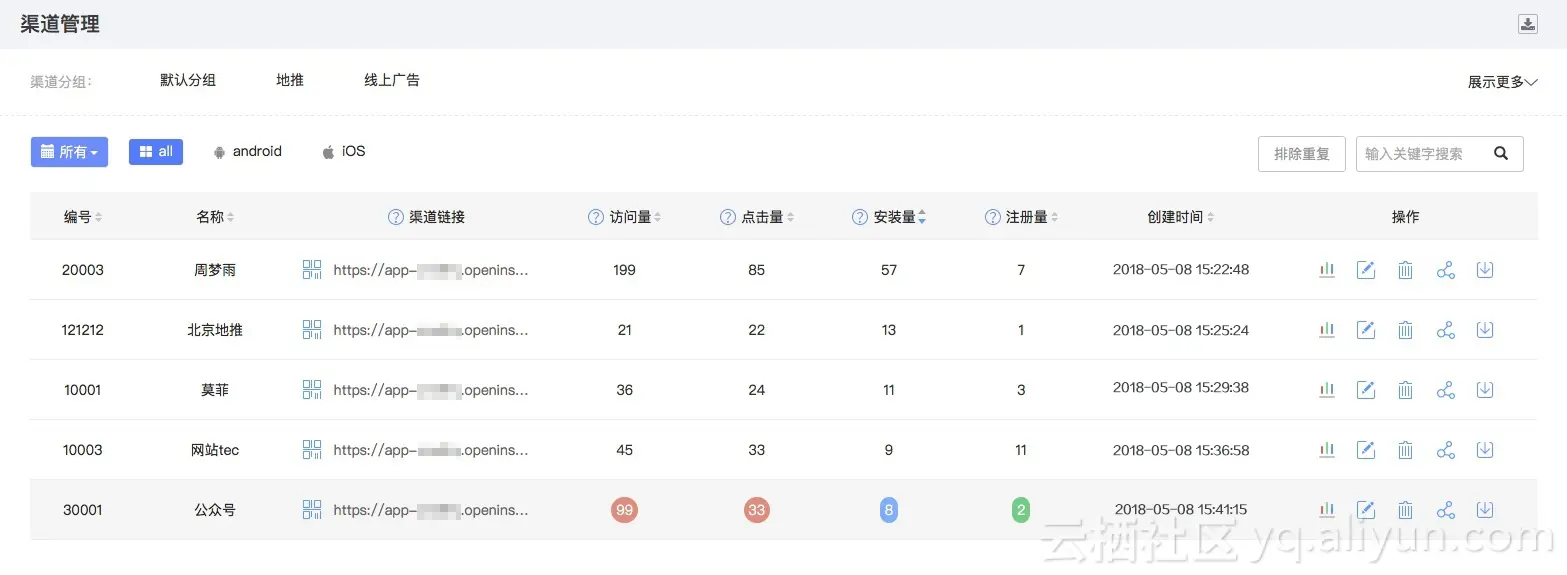The image size is (1567, 575).
Task: Show QR code for 网站tec link
Action: (x=312, y=450)
